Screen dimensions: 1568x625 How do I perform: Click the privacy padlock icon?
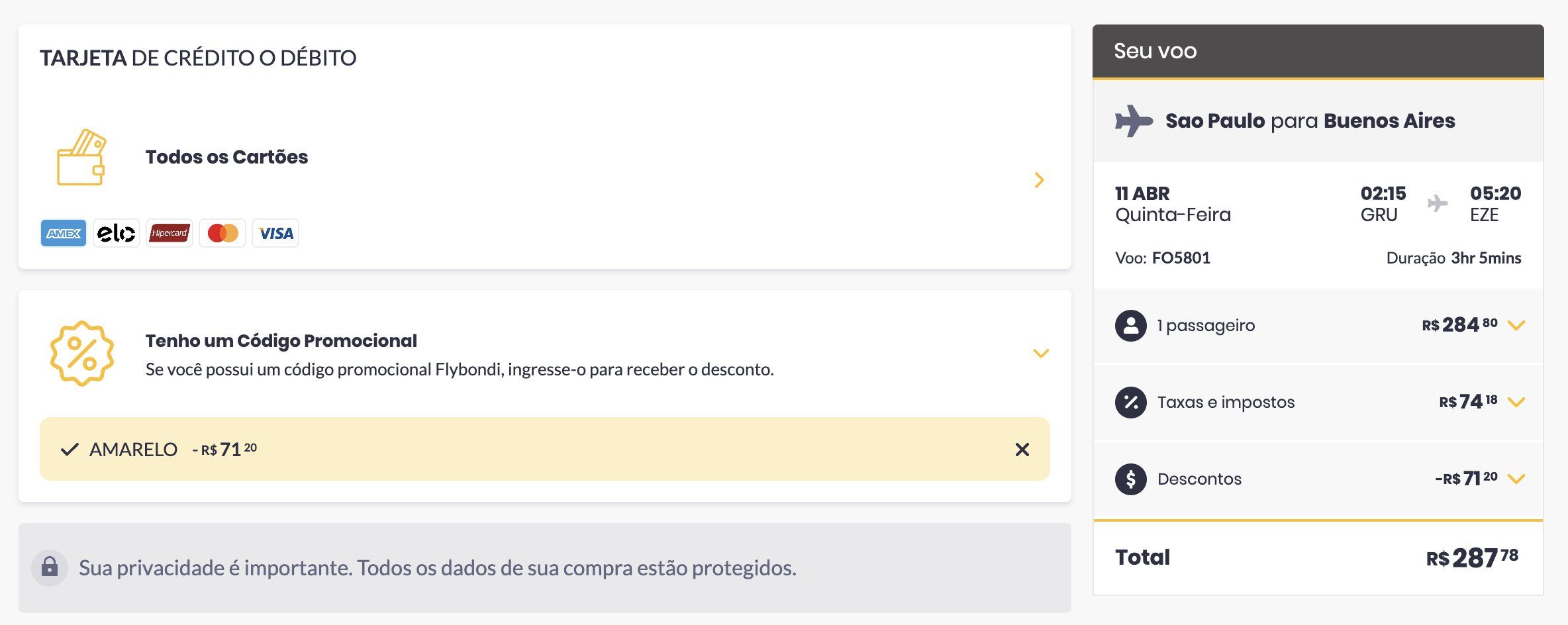click(x=50, y=567)
